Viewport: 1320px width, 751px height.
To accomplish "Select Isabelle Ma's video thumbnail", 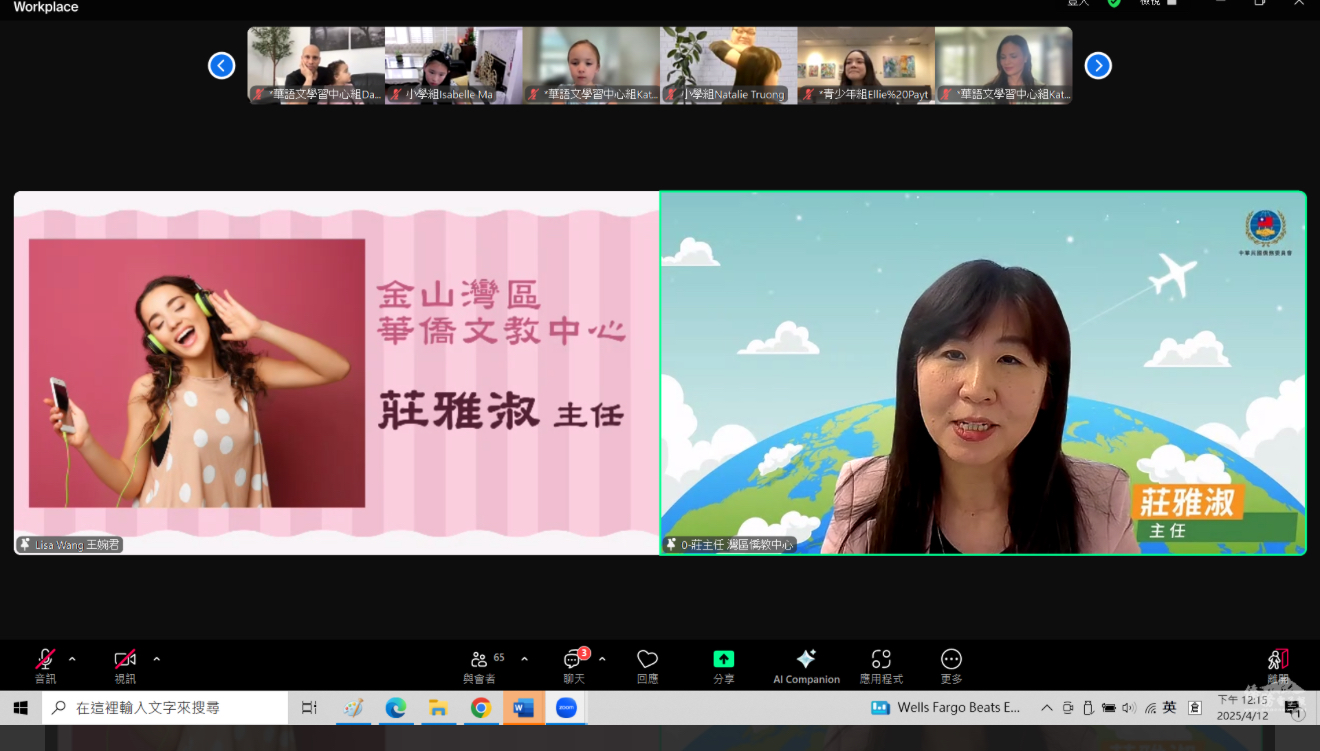I will click(453, 65).
